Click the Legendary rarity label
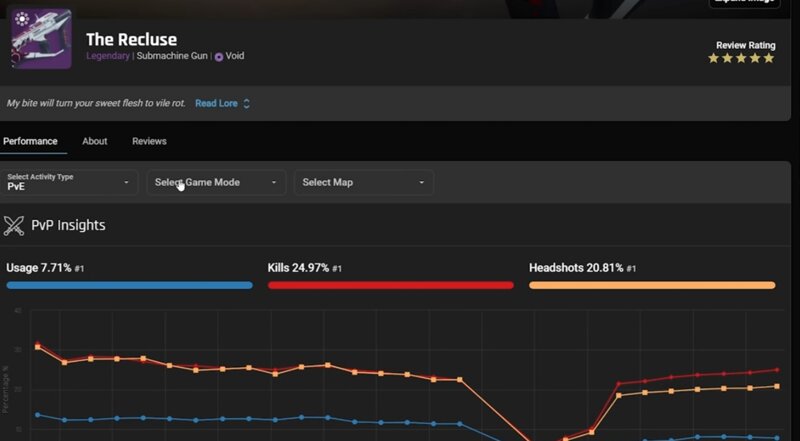Image resolution: width=800 pixels, height=441 pixels. point(108,56)
